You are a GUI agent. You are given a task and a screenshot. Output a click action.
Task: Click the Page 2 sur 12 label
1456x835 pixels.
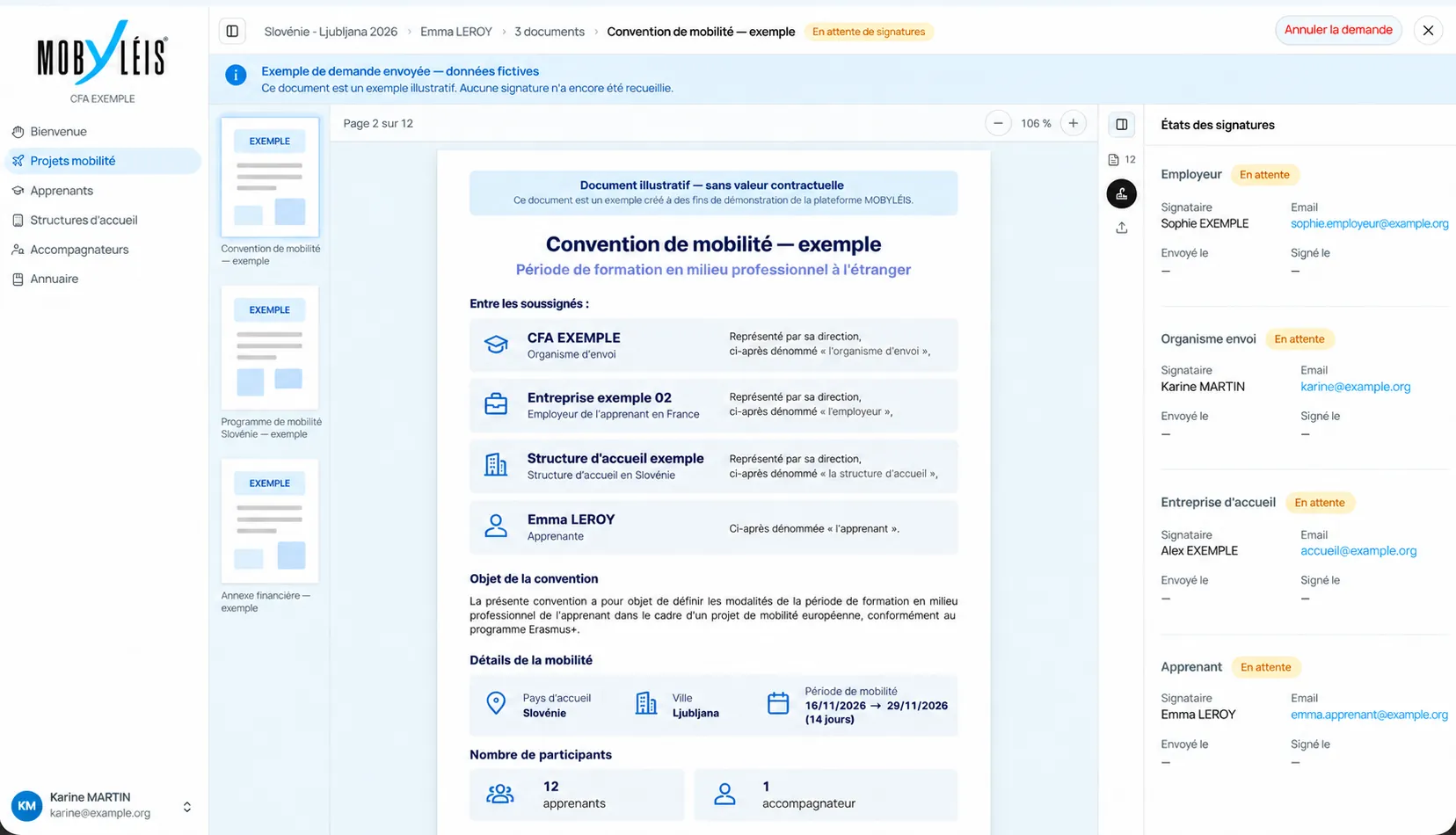tap(378, 124)
